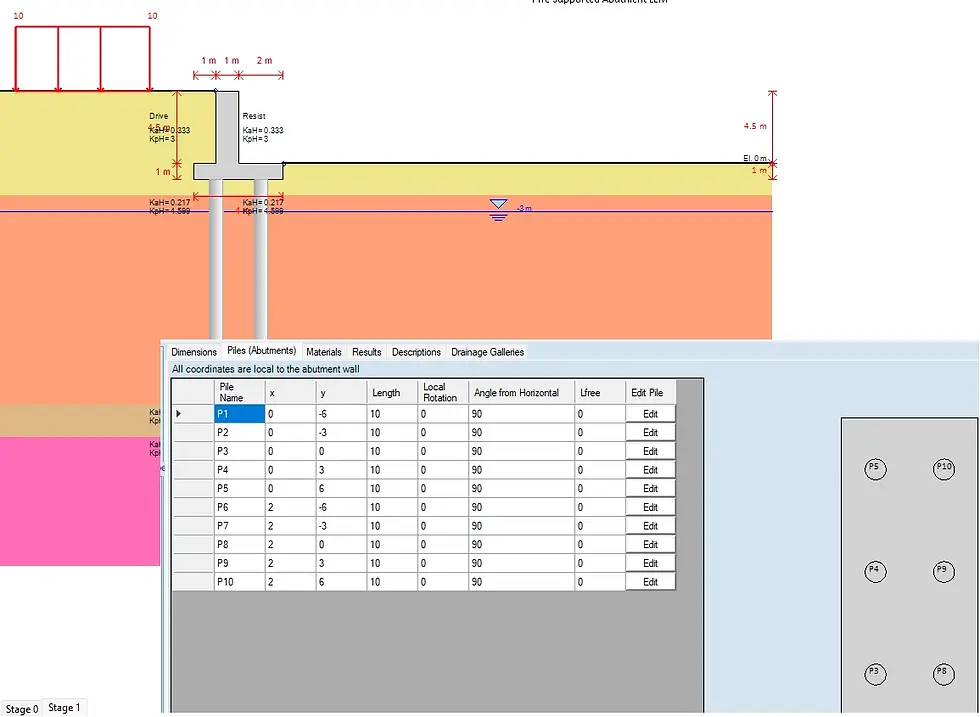
Task: Click Edit button for pile P3
Action: pyautogui.click(x=651, y=451)
